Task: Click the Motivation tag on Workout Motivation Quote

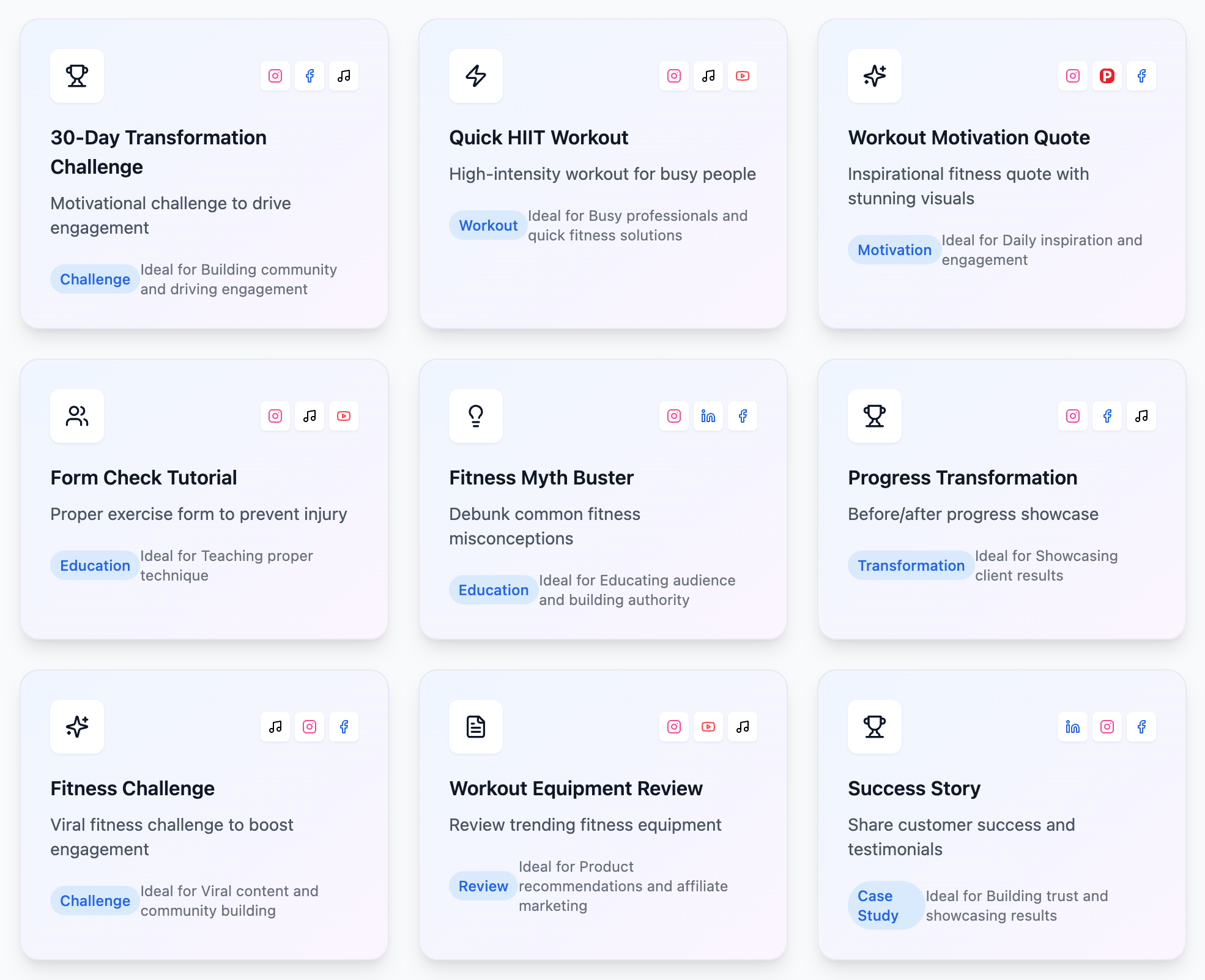Action: [x=894, y=250]
